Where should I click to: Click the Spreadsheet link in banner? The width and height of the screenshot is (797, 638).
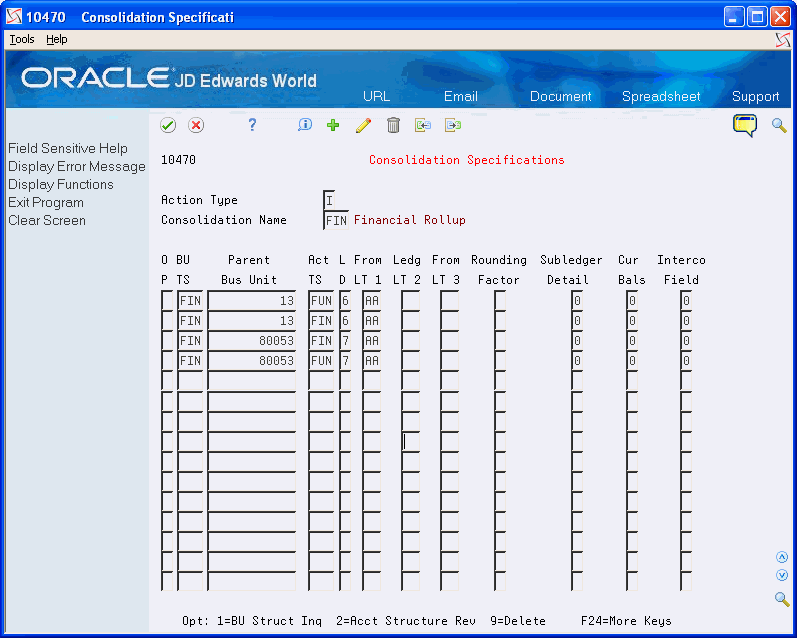[661, 96]
